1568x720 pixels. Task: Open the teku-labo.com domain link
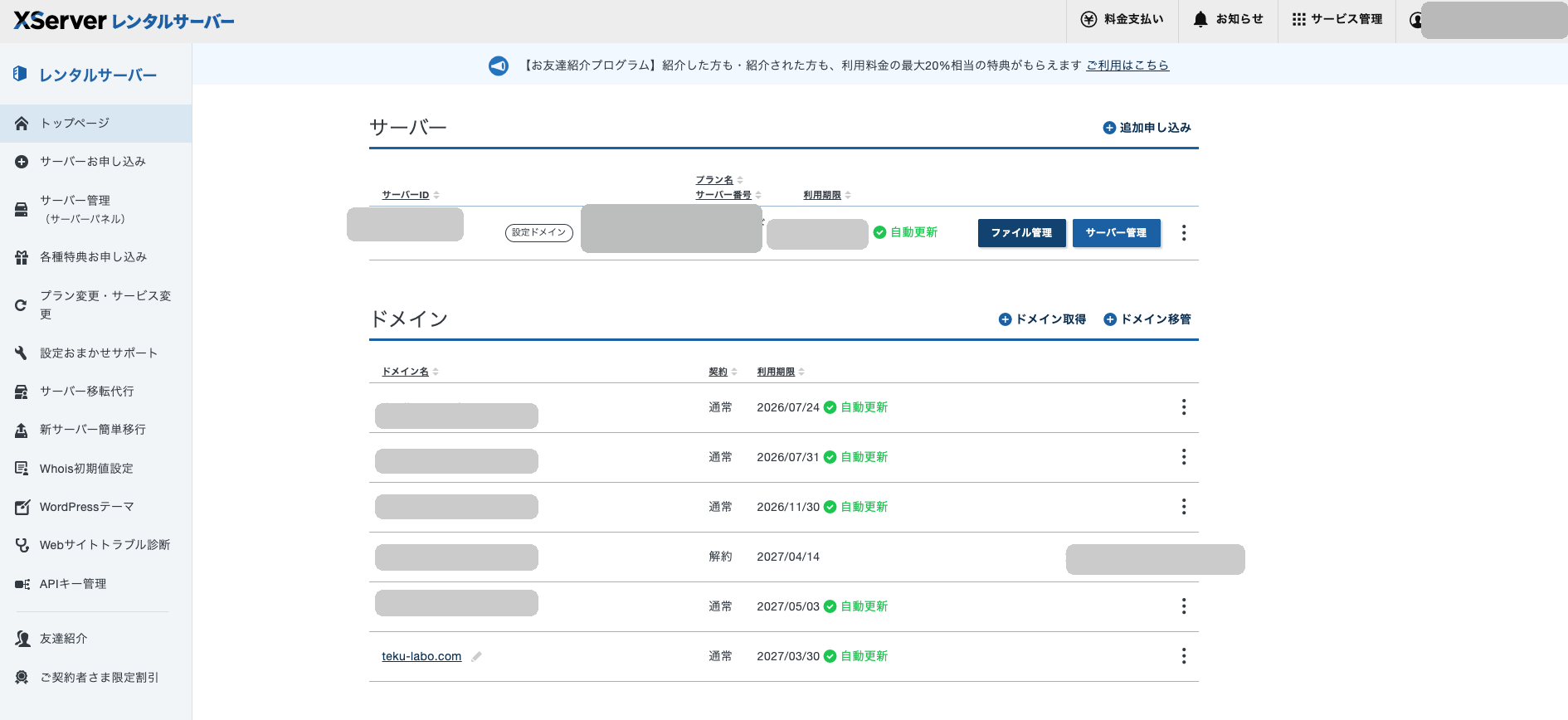point(421,656)
